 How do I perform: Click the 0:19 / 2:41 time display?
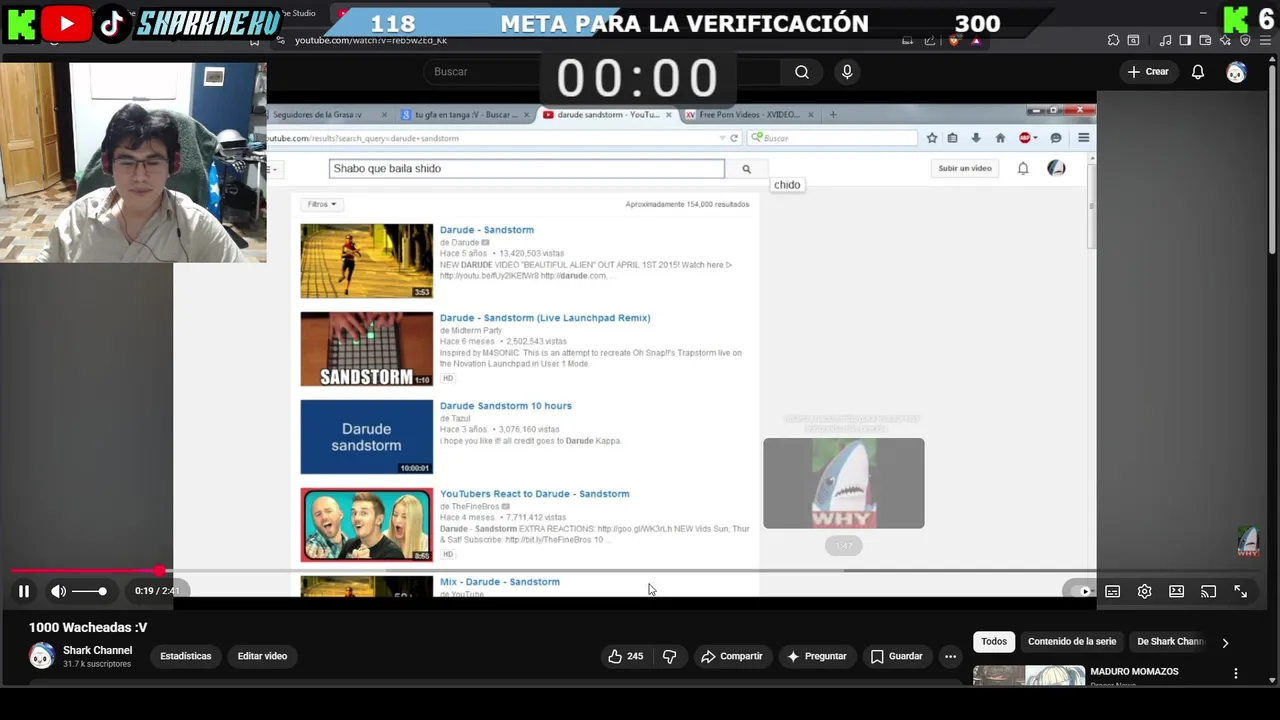pos(157,591)
